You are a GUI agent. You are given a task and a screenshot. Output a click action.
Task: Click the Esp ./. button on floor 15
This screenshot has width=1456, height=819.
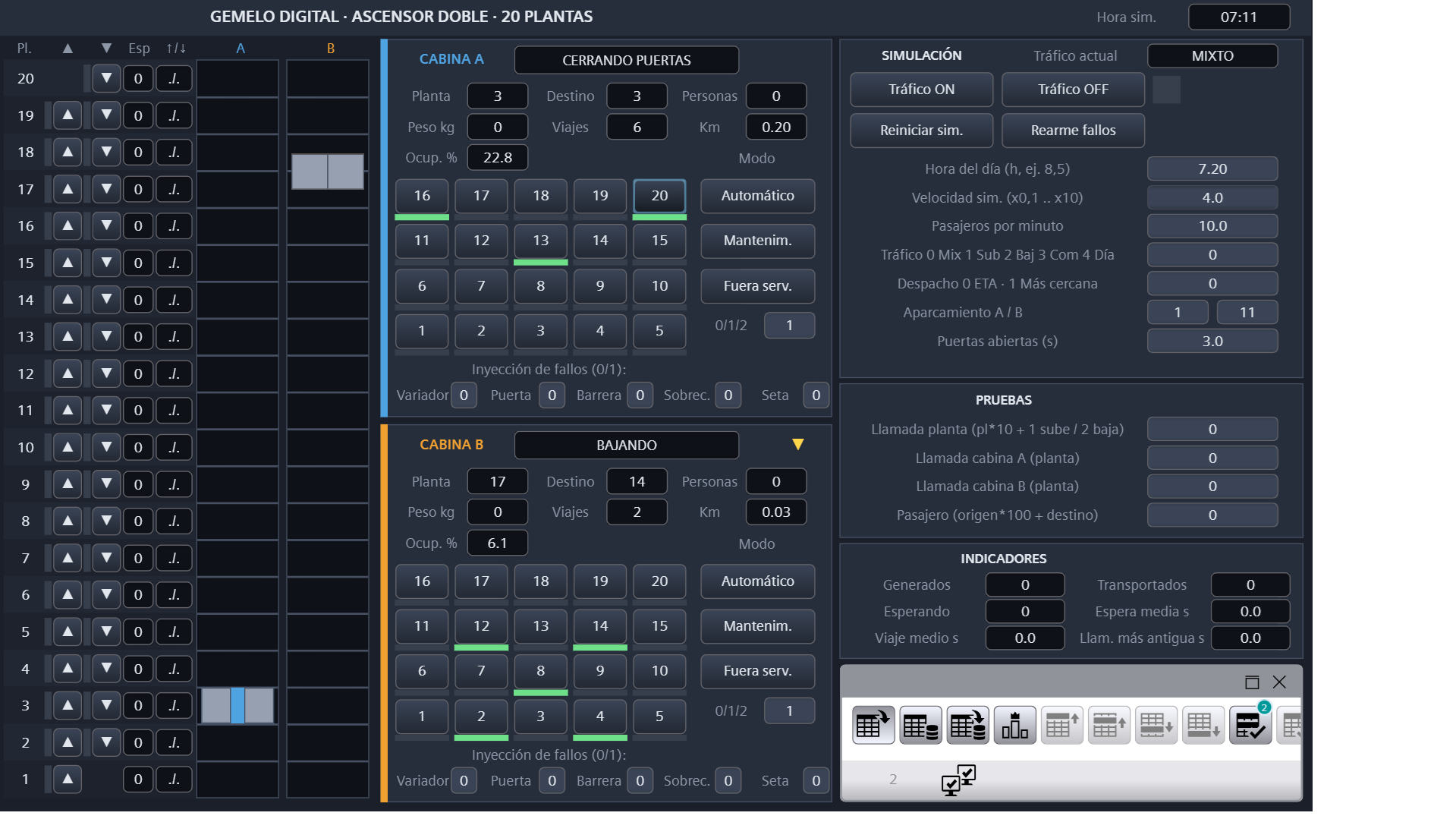pyautogui.click(x=174, y=263)
